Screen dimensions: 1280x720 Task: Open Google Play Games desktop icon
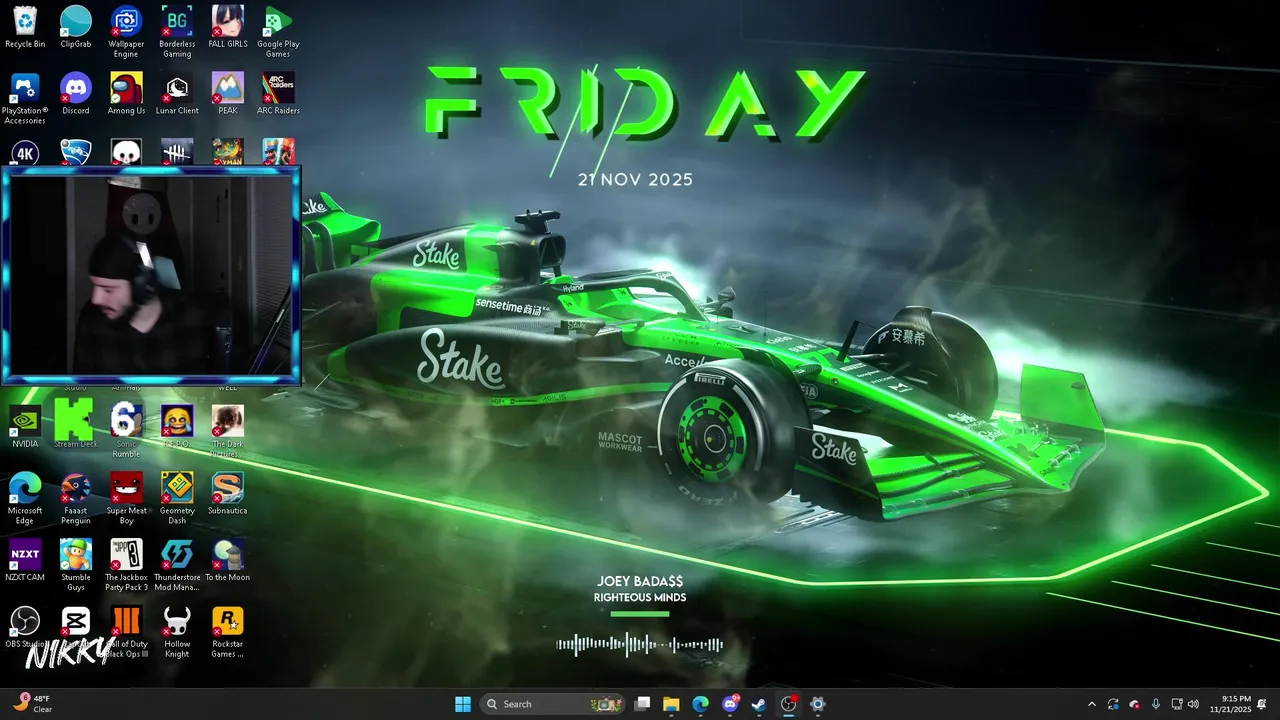tap(278, 33)
